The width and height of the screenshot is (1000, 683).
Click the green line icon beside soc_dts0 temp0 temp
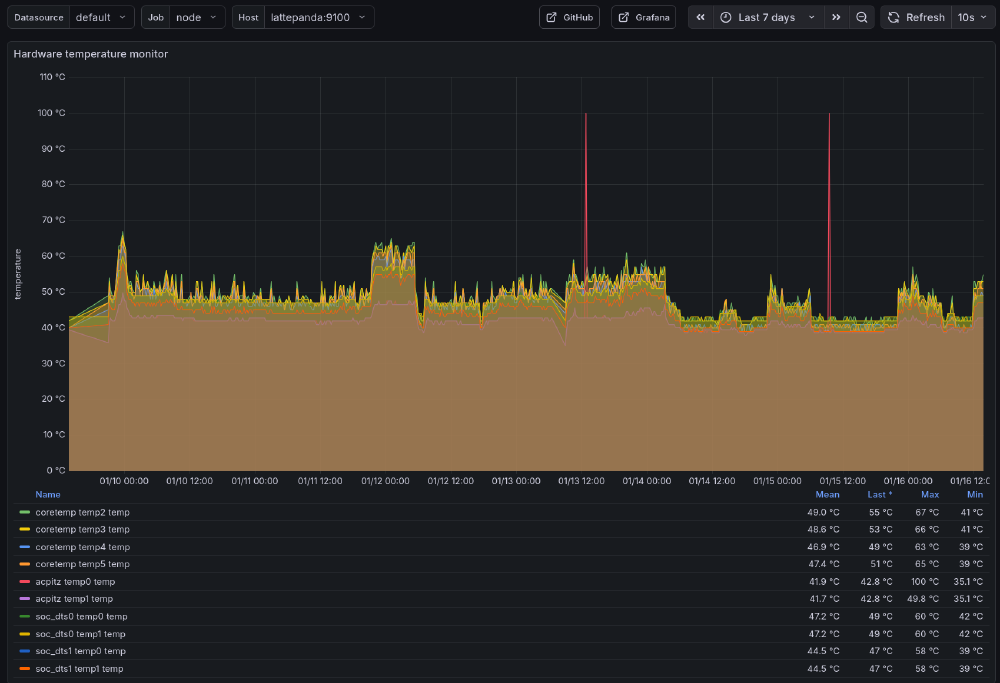[x=23, y=616]
